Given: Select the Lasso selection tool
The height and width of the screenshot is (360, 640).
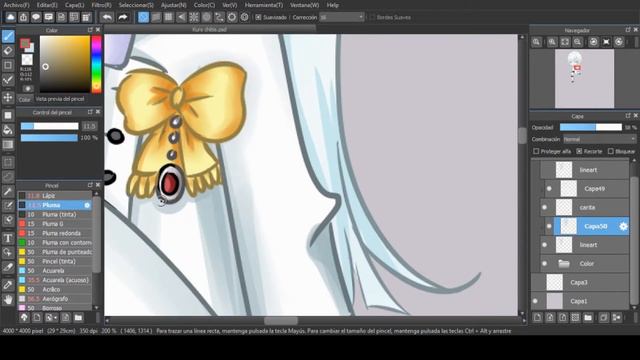Looking at the screenshot, I should click(x=8, y=177).
